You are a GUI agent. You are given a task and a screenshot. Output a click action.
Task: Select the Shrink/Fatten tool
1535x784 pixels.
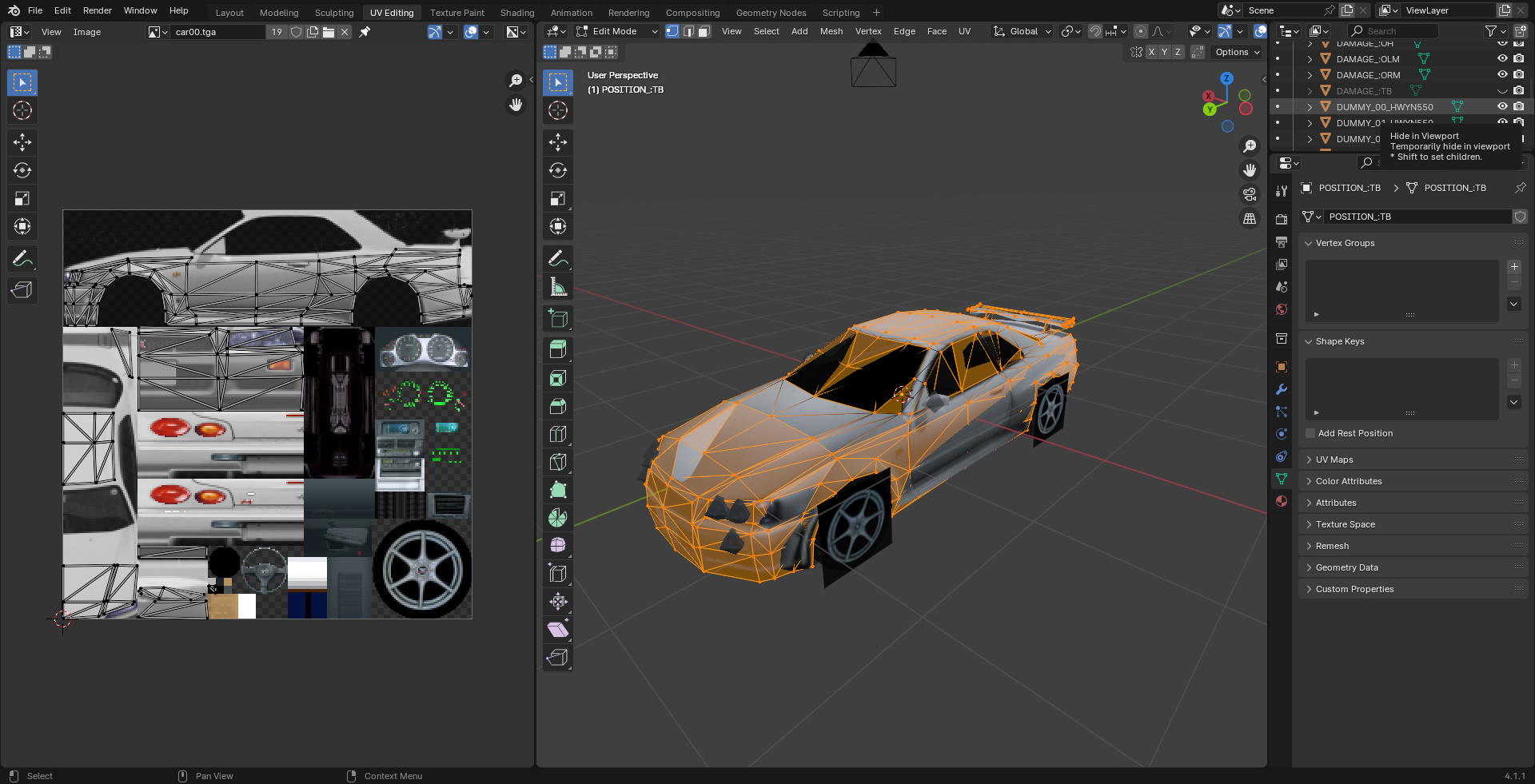click(558, 602)
